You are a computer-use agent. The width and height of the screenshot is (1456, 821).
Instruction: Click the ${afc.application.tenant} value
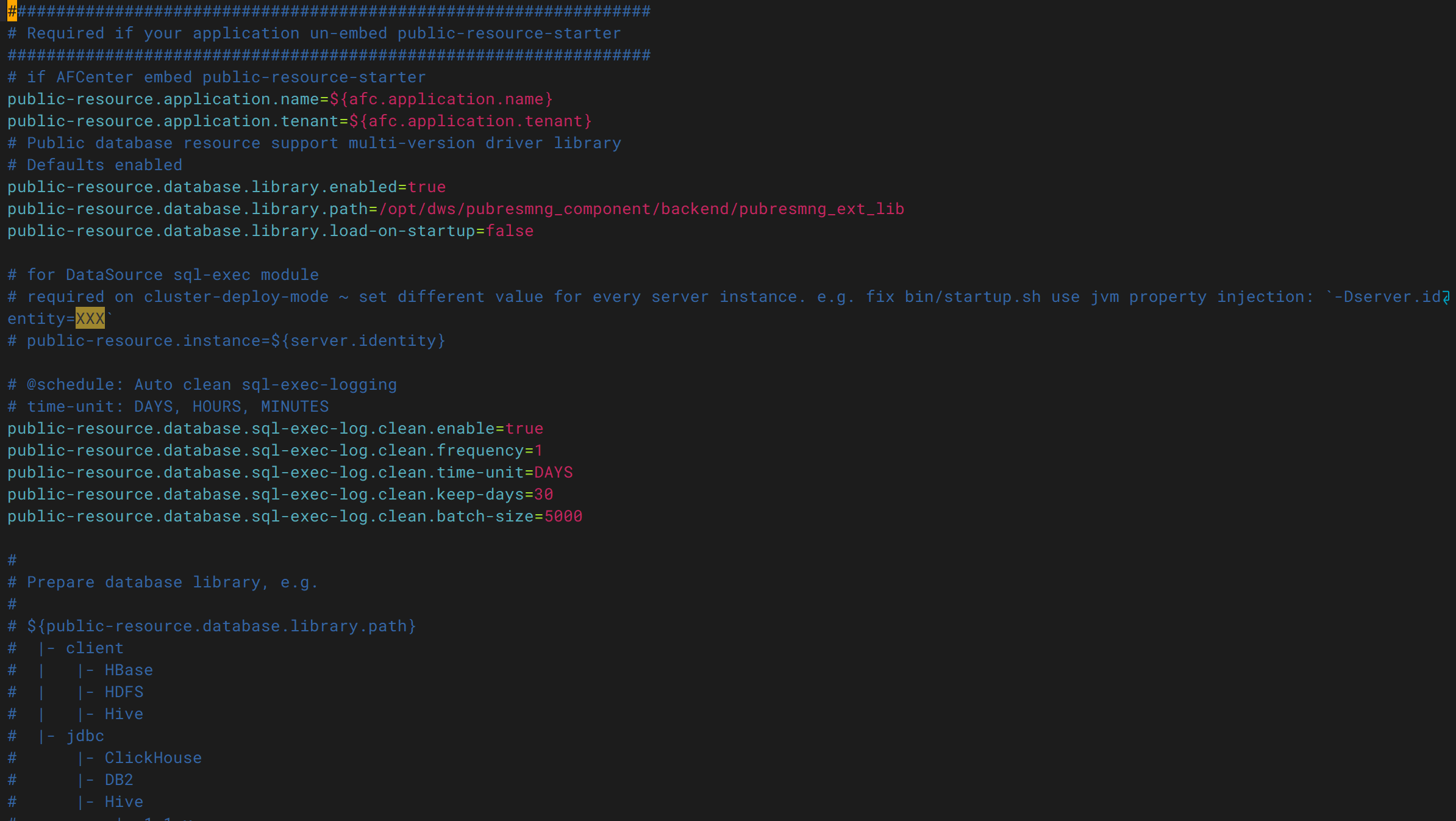(x=470, y=121)
